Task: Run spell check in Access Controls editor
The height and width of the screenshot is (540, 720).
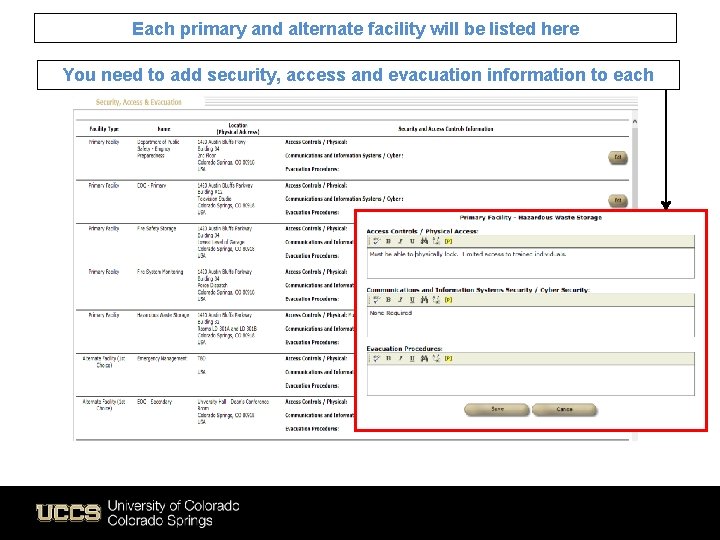Action: pos(376,241)
